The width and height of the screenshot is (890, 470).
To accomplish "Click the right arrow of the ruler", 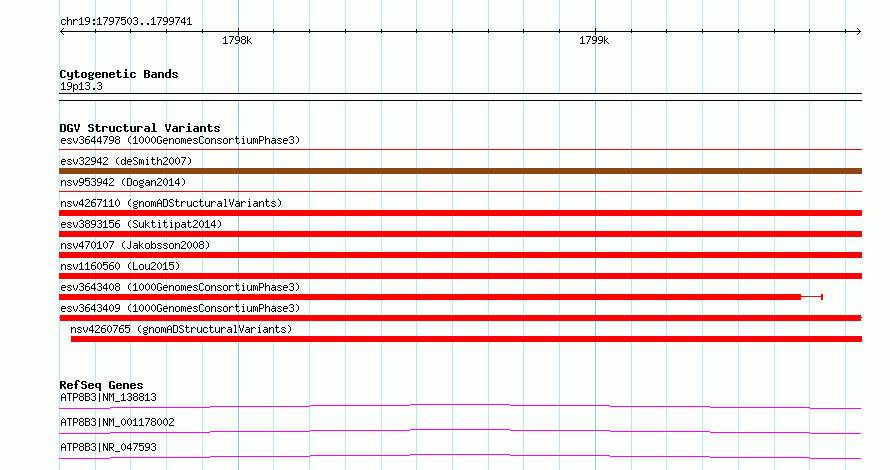I will pyautogui.click(x=858, y=32).
